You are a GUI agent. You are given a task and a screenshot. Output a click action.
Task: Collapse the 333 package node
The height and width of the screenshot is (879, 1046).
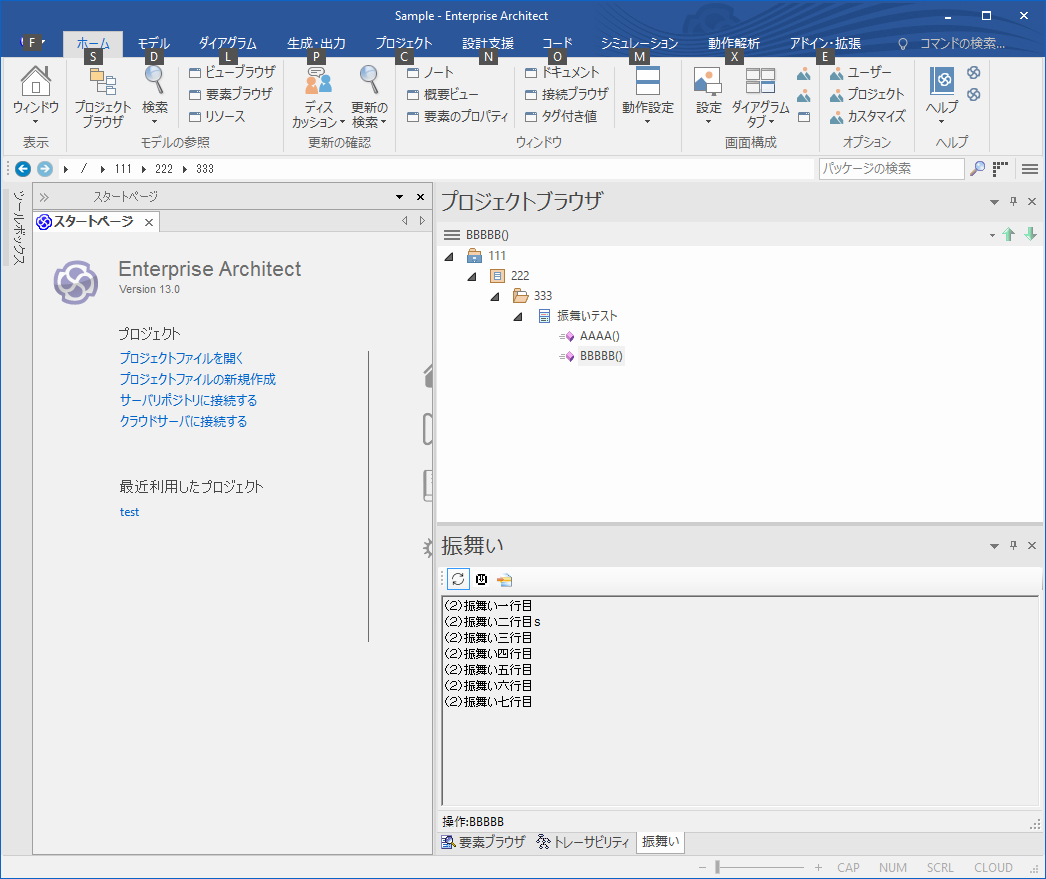tap(495, 296)
